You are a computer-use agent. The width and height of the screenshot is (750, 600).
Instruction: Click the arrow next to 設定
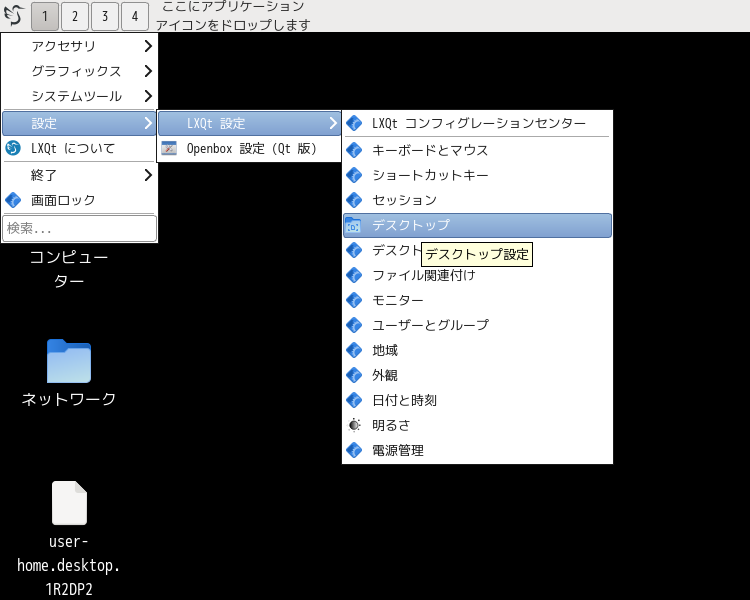148,123
